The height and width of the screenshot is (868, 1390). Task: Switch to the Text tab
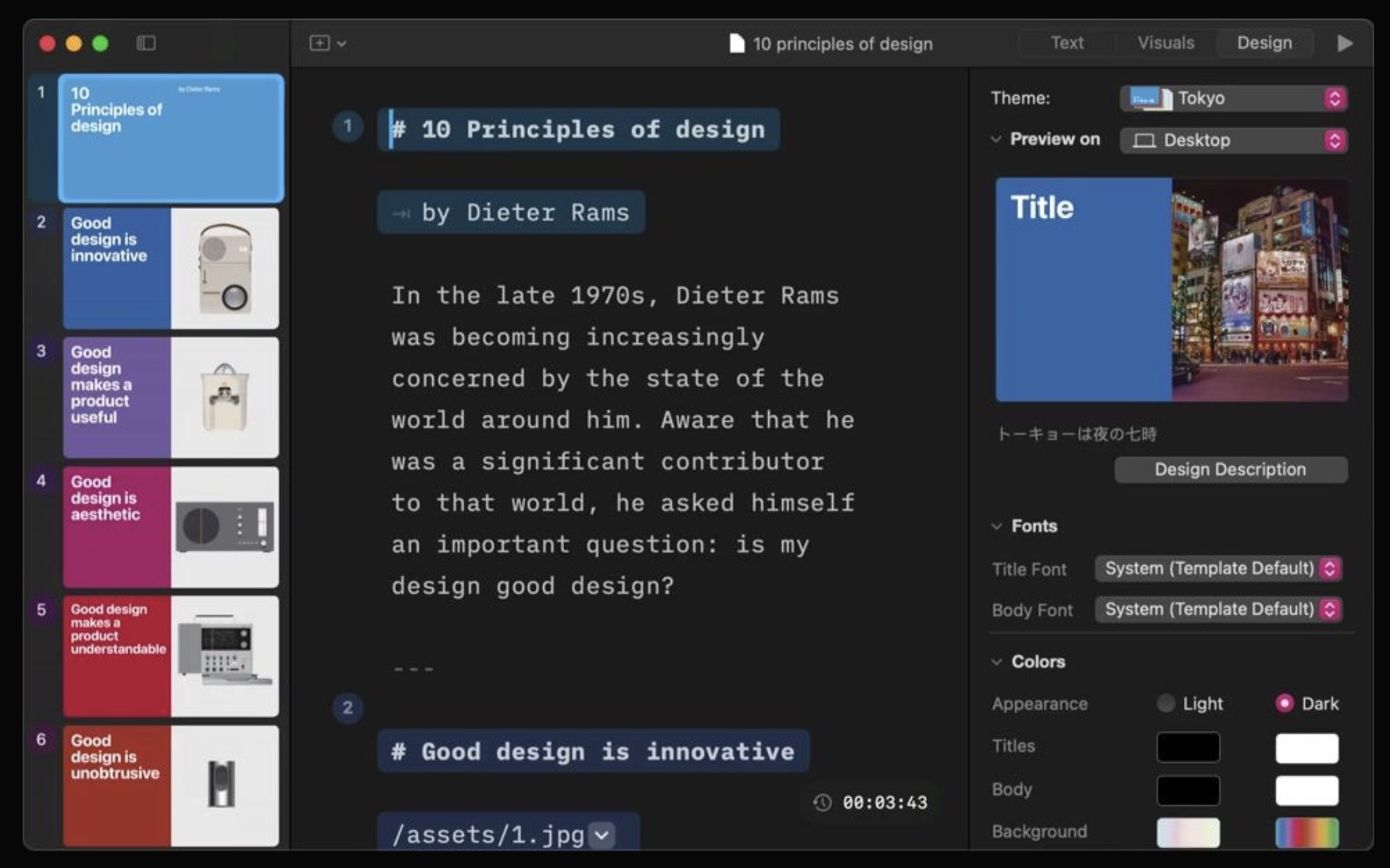[x=1067, y=43]
